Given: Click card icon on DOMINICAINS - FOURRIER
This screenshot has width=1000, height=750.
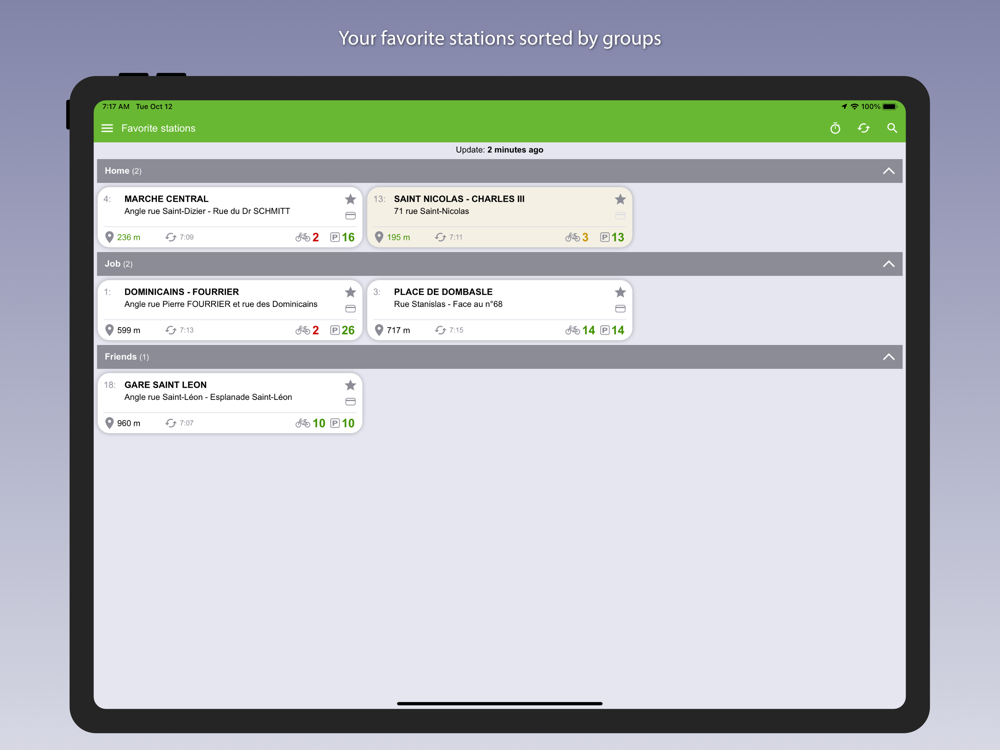Looking at the screenshot, I should click(x=350, y=309).
